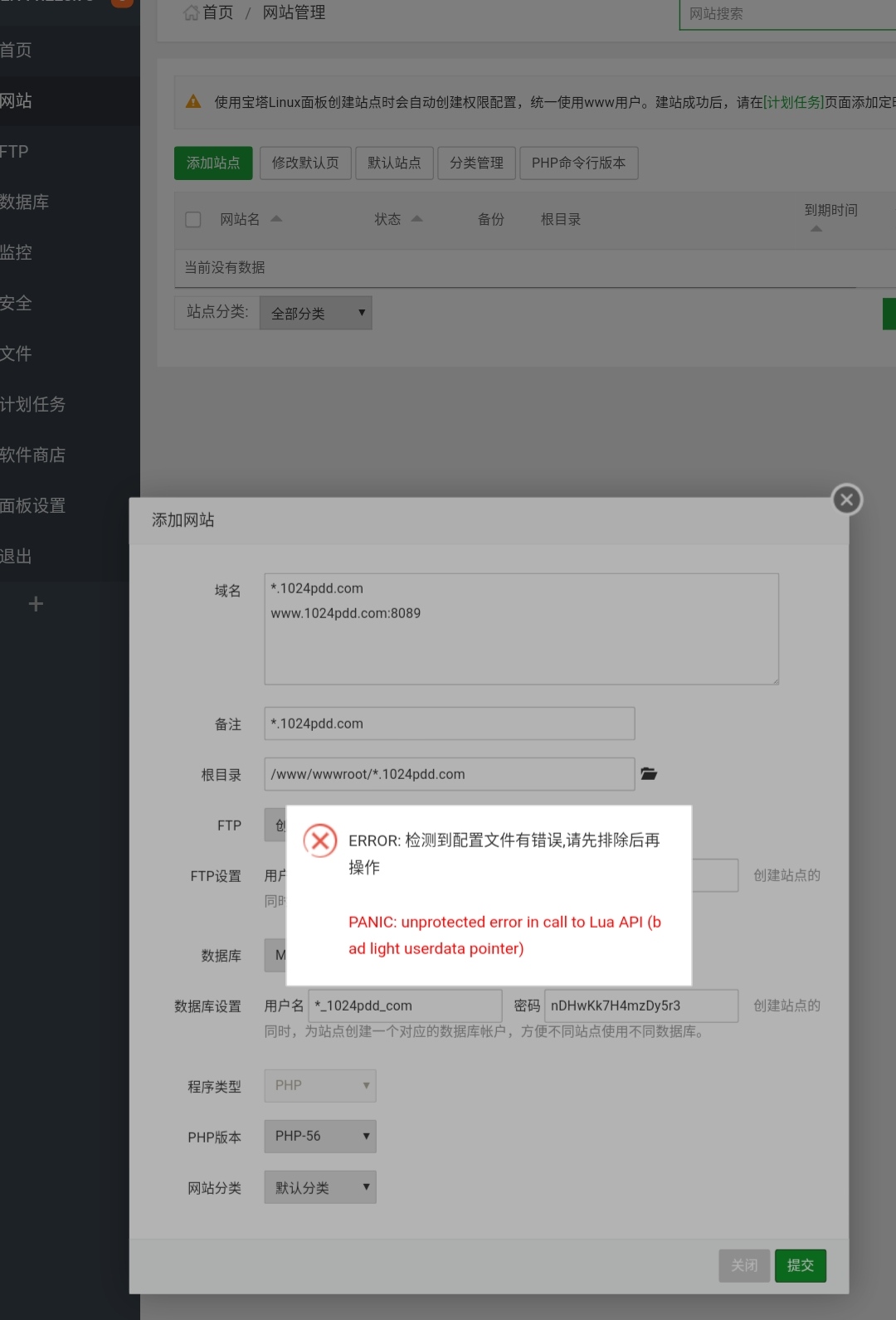896x1320 pixels.
Task: Go to 软件商店 in the sidebar
Action: pos(33,455)
